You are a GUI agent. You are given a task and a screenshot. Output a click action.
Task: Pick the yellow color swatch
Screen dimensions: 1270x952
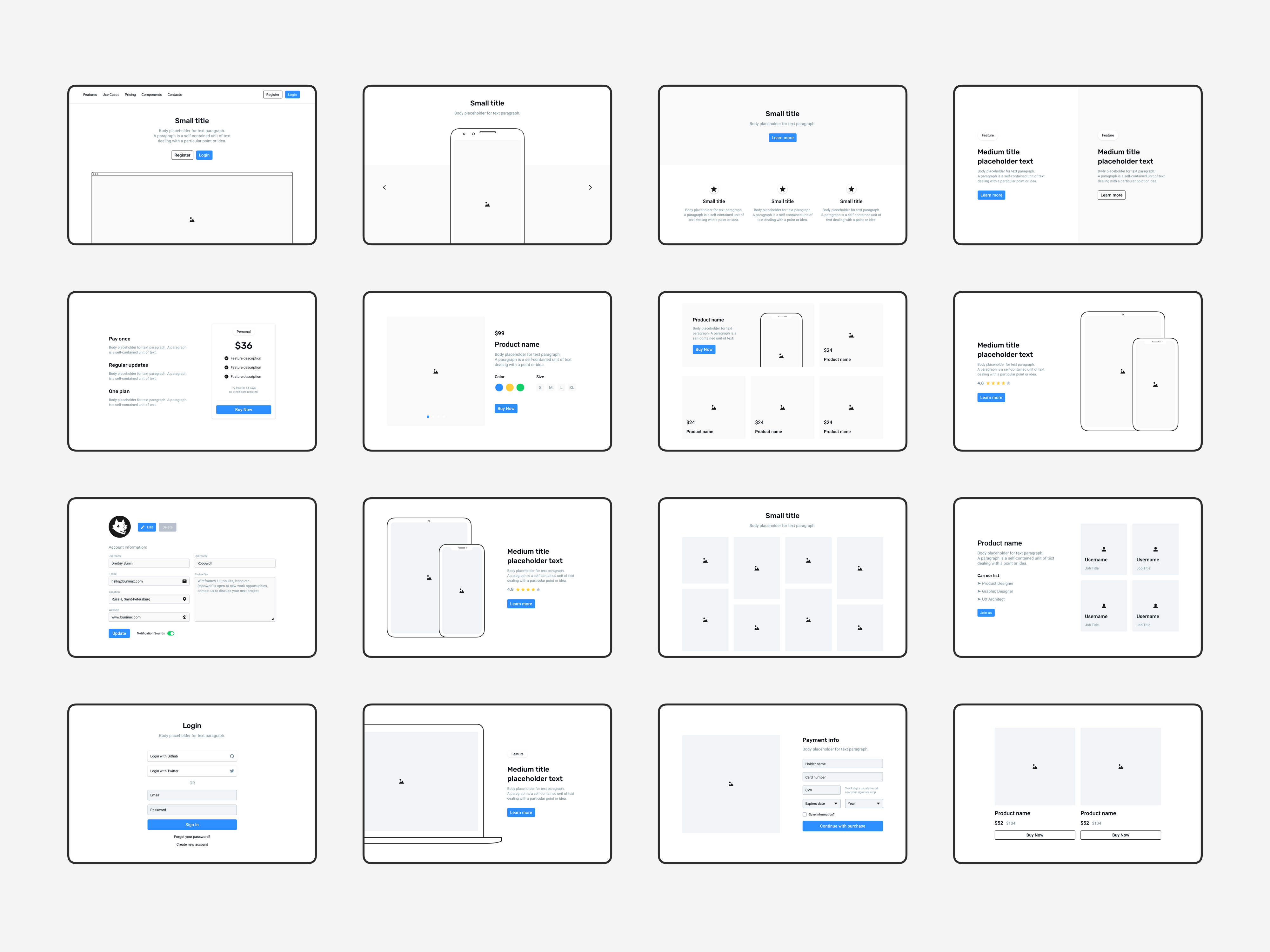pyautogui.click(x=509, y=387)
